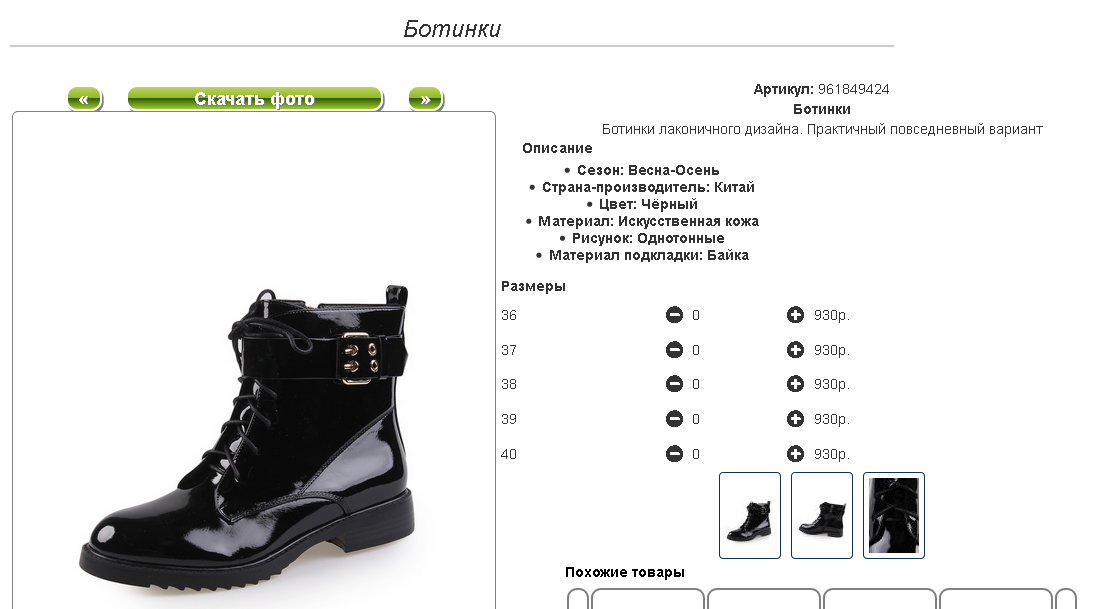This screenshot has width=1095, height=609.
Task: Decrease quantity for size 37
Action: click(x=674, y=349)
